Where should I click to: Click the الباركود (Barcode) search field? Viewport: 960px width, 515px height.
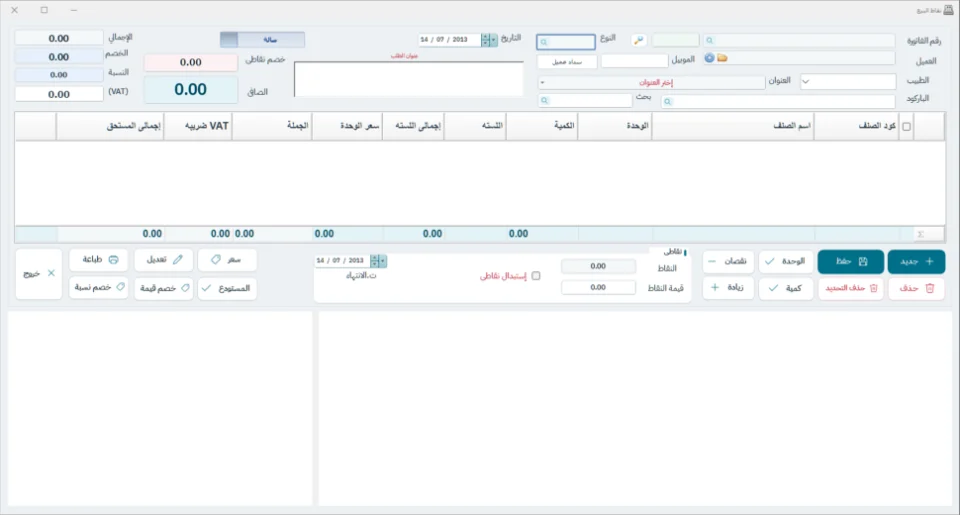coord(778,102)
